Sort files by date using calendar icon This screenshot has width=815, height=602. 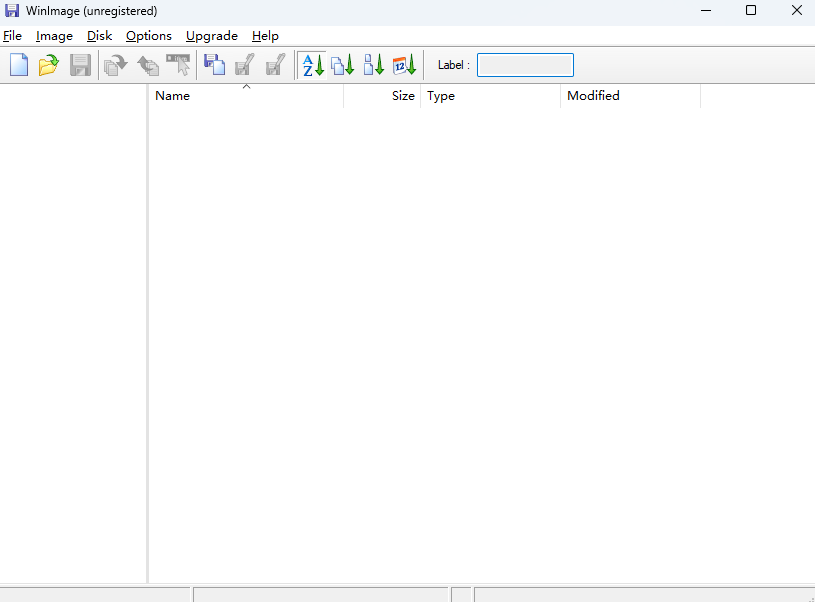[403, 64]
